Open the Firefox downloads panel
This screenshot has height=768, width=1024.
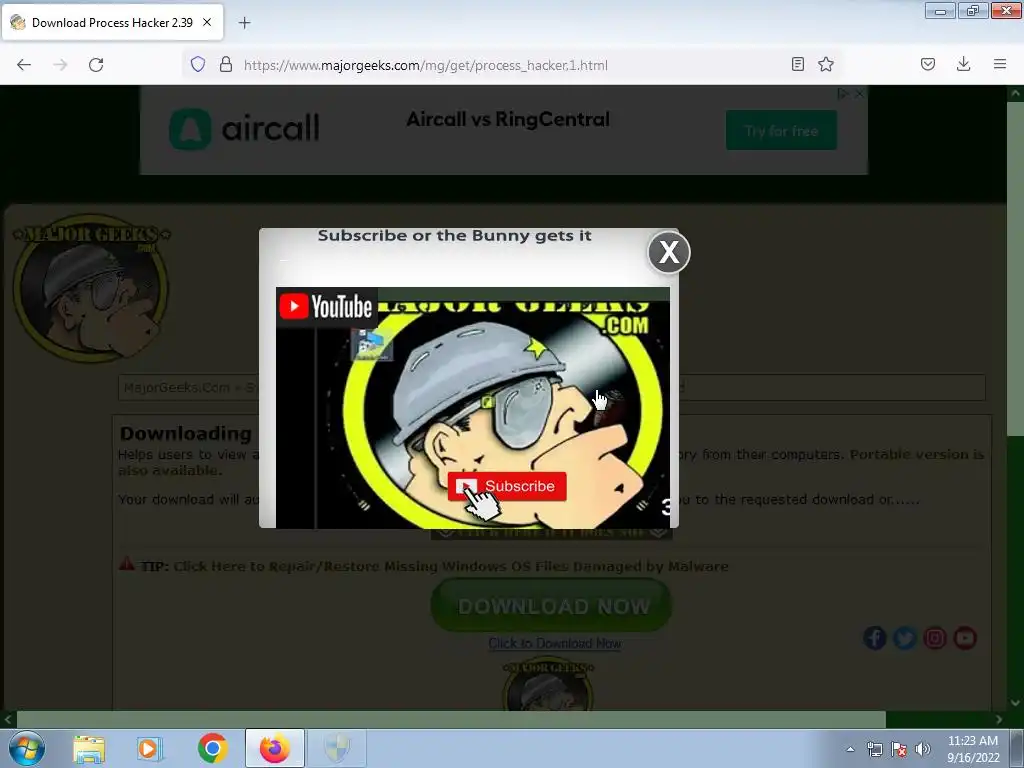coord(963,64)
